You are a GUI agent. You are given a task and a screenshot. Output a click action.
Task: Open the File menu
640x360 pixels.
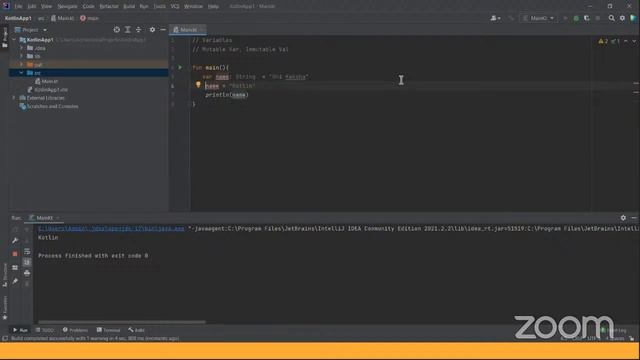(x=18, y=6)
